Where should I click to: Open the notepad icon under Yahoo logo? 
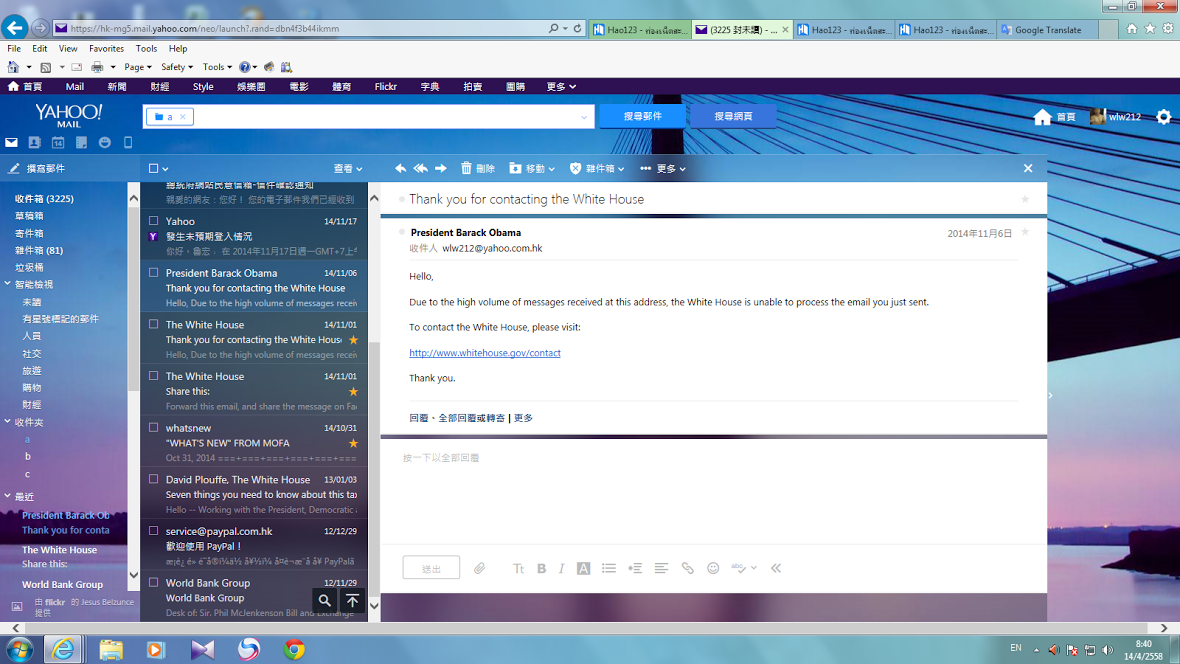pyautogui.click(x=81, y=142)
